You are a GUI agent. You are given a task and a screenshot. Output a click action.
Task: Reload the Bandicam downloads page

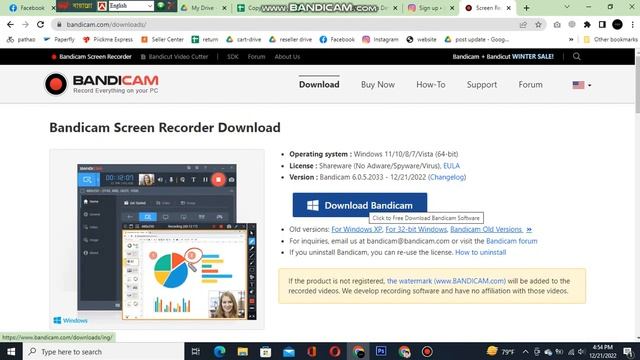(40, 24)
